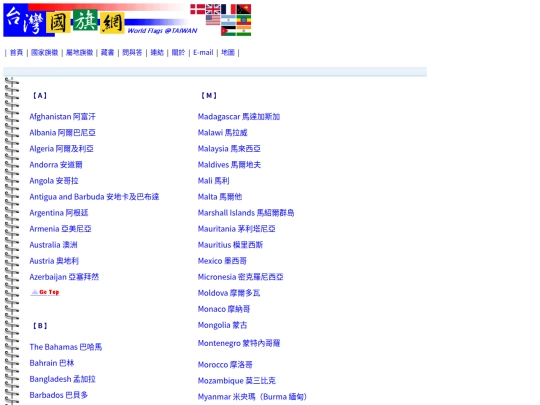Go to Angola 安哥拉 page
Viewport: 540px width, 405px height.
(54, 181)
